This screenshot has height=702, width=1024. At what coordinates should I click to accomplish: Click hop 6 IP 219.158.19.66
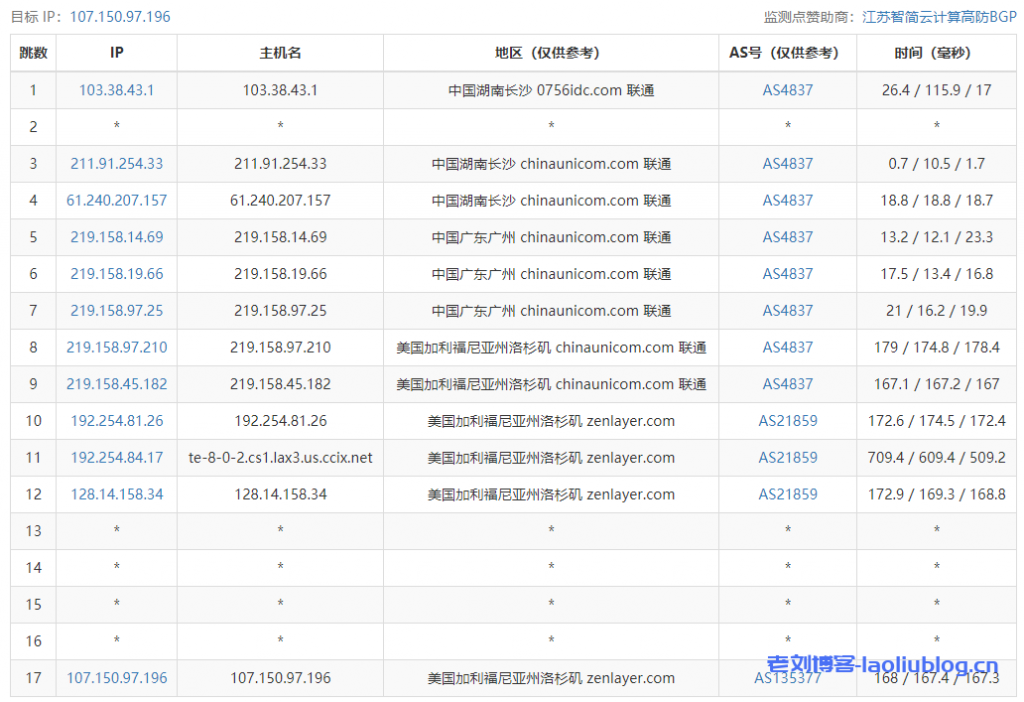(x=116, y=274)
